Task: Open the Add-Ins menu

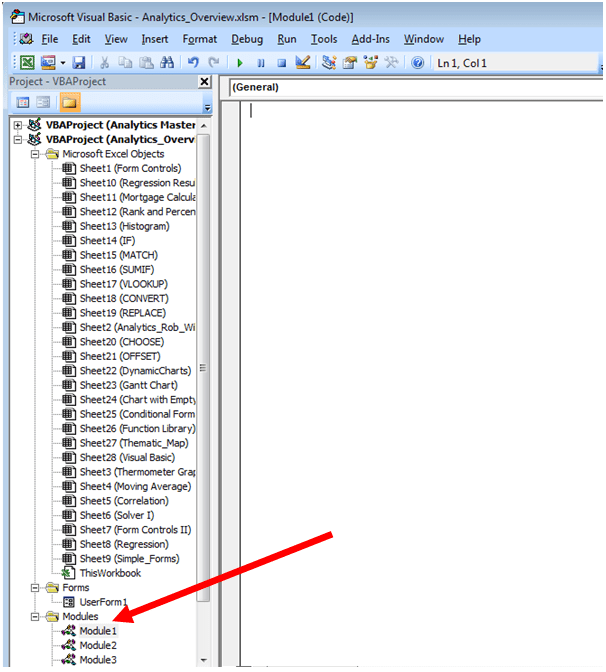Action: coord(370,39)
